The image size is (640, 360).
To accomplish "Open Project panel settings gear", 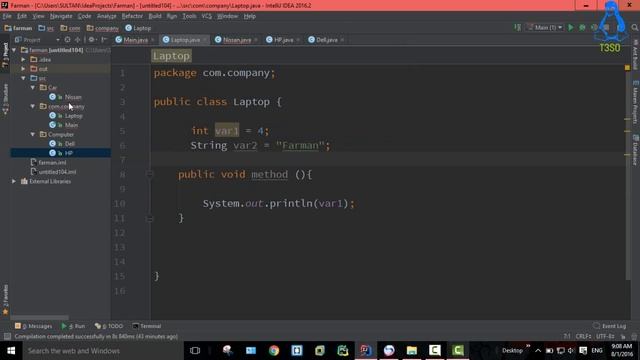I will pyautogui.click(x=91, y=40).
